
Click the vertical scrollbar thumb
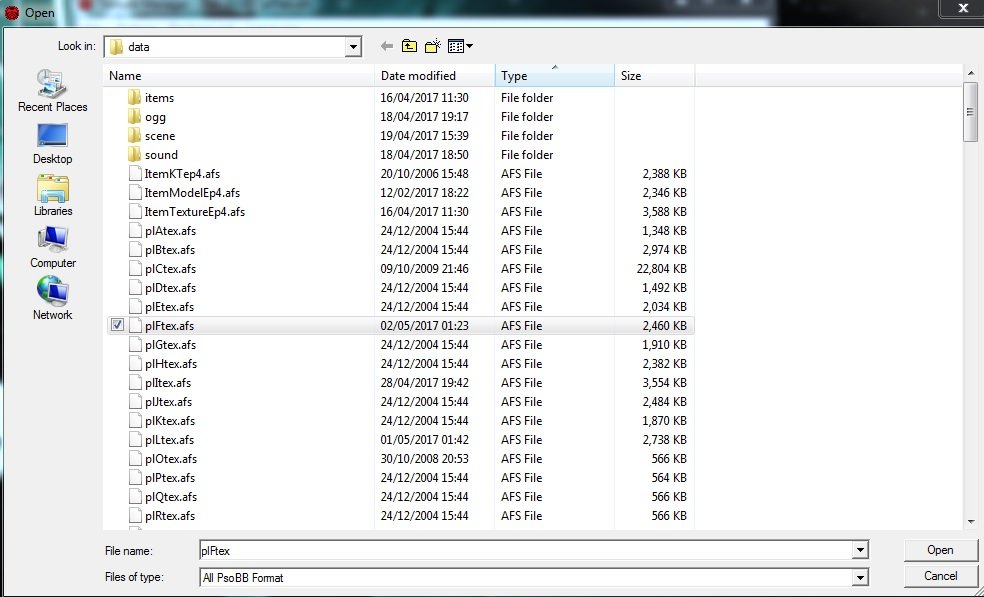[970, 113]
